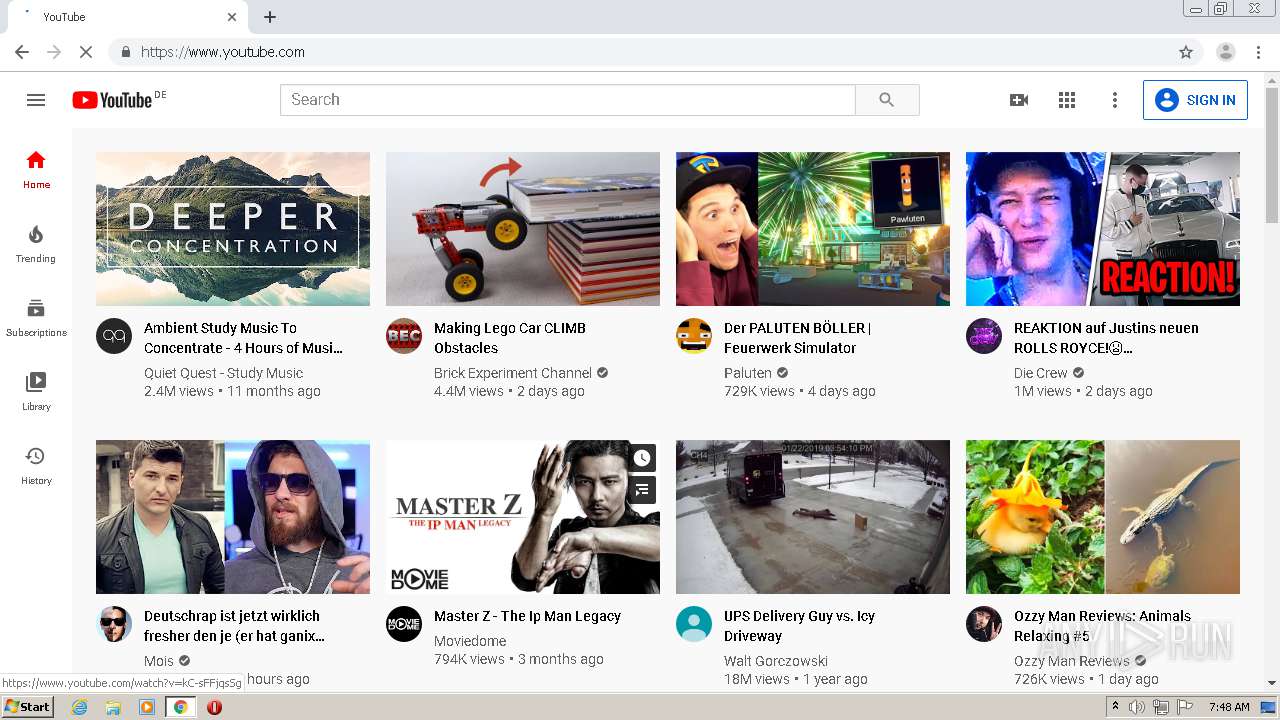Screen dimensions: 1280x720
Task: Open a new browser tab
Action: pyautogui.click(x=270, y=17)
